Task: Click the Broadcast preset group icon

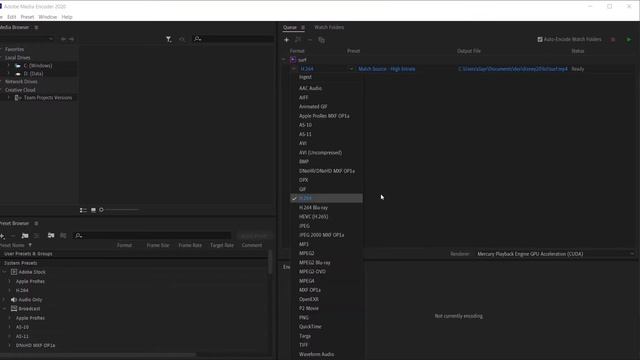Action: [x=14, y=309]
